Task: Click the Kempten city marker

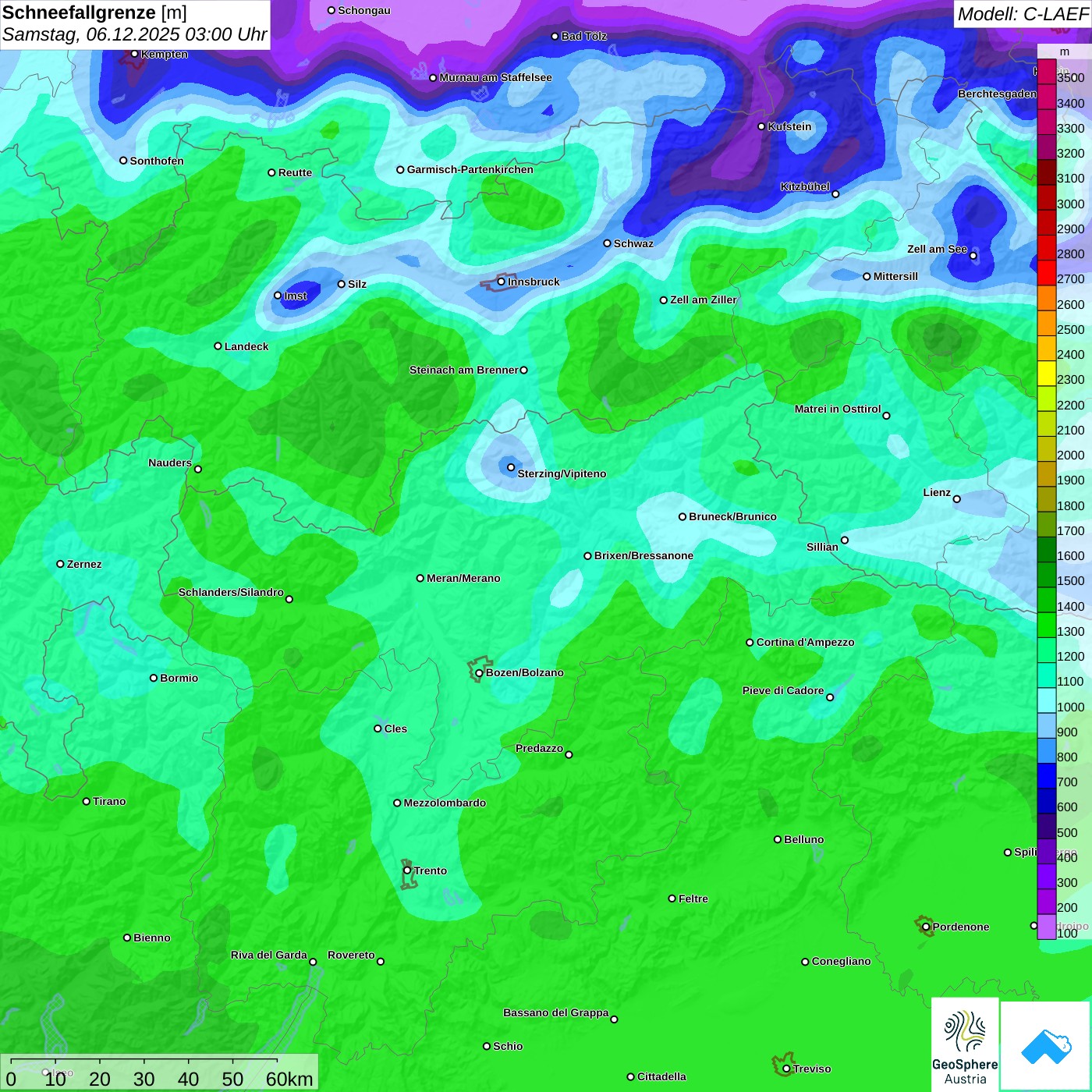Action: [x=135, y=54]
